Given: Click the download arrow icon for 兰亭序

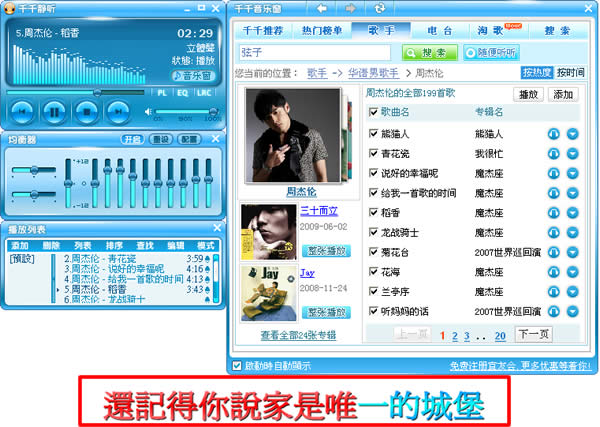Looking at the screenshot, I should (x=572, y=292).
